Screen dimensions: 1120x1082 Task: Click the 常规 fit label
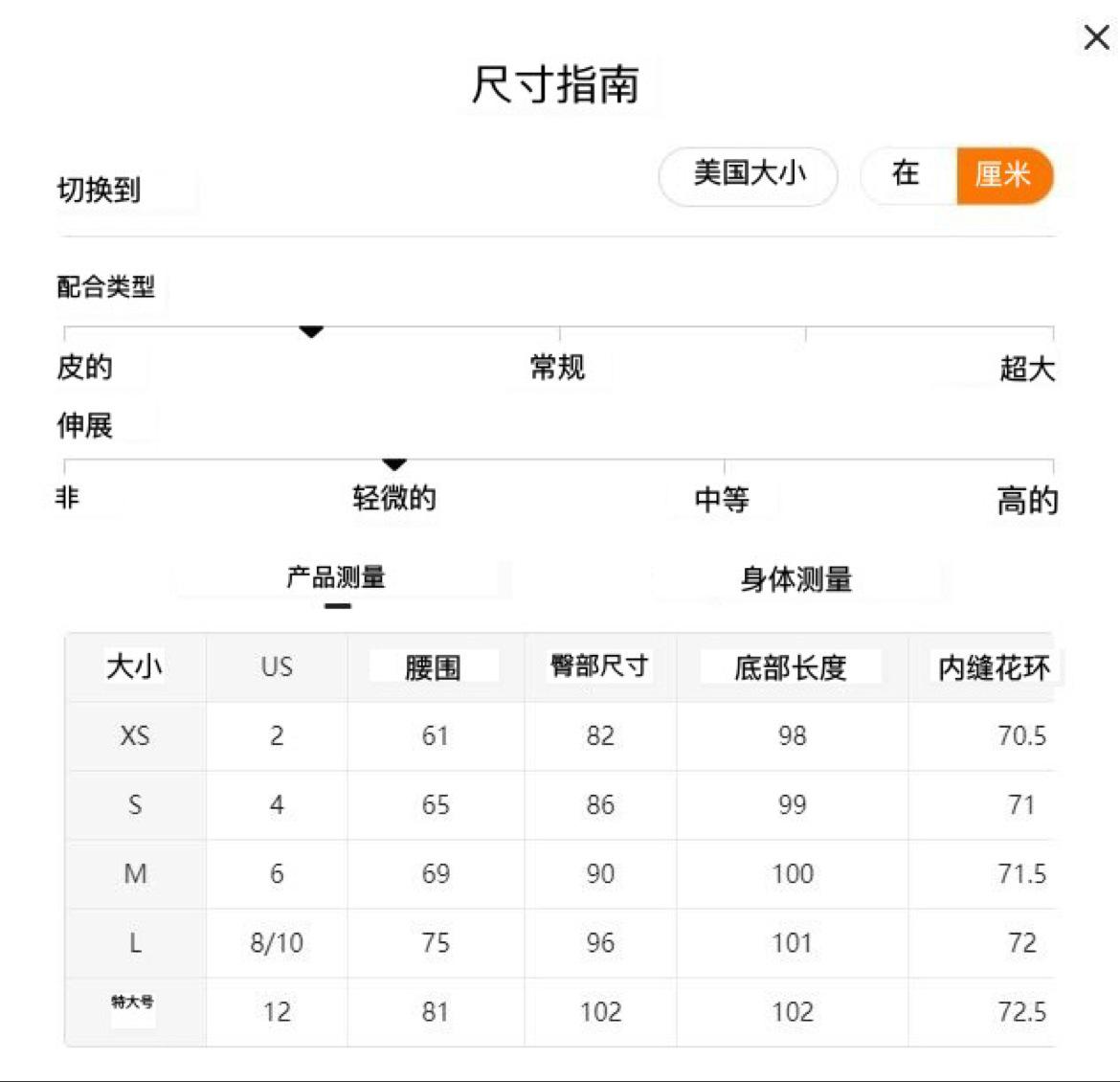[x=557, y=367]
